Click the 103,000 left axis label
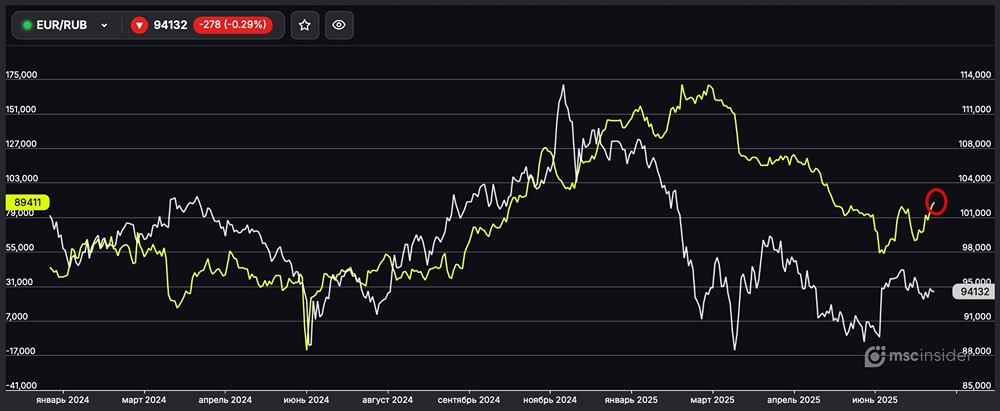Viewport: 1000px width, 411px height. pyautogui.click(x=21, y=179)
